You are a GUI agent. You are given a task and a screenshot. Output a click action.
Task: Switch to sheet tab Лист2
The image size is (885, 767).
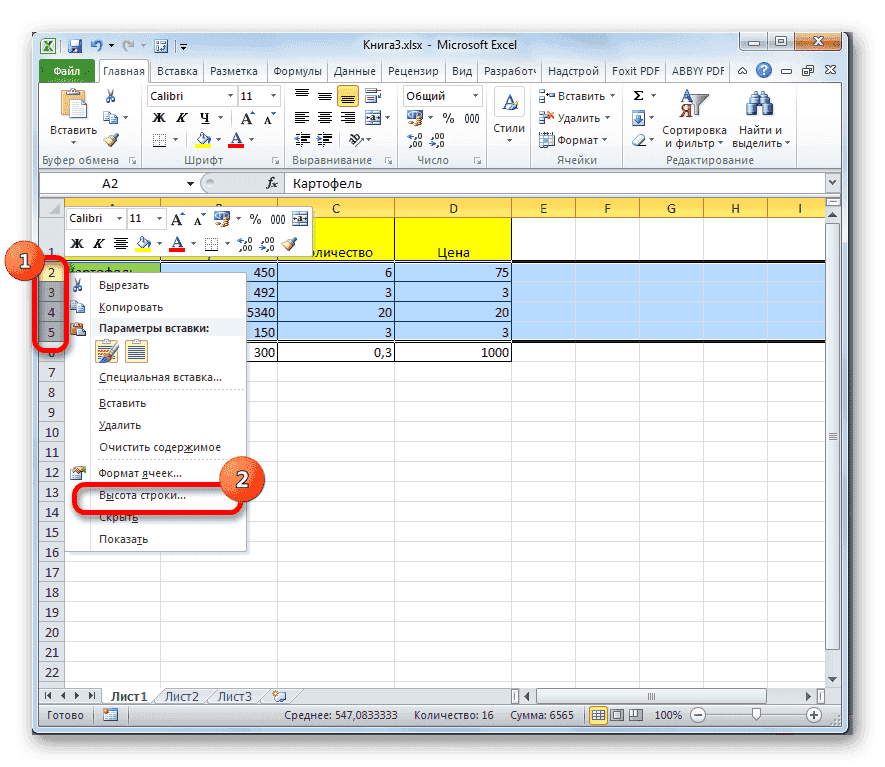[x=182, y=696]
